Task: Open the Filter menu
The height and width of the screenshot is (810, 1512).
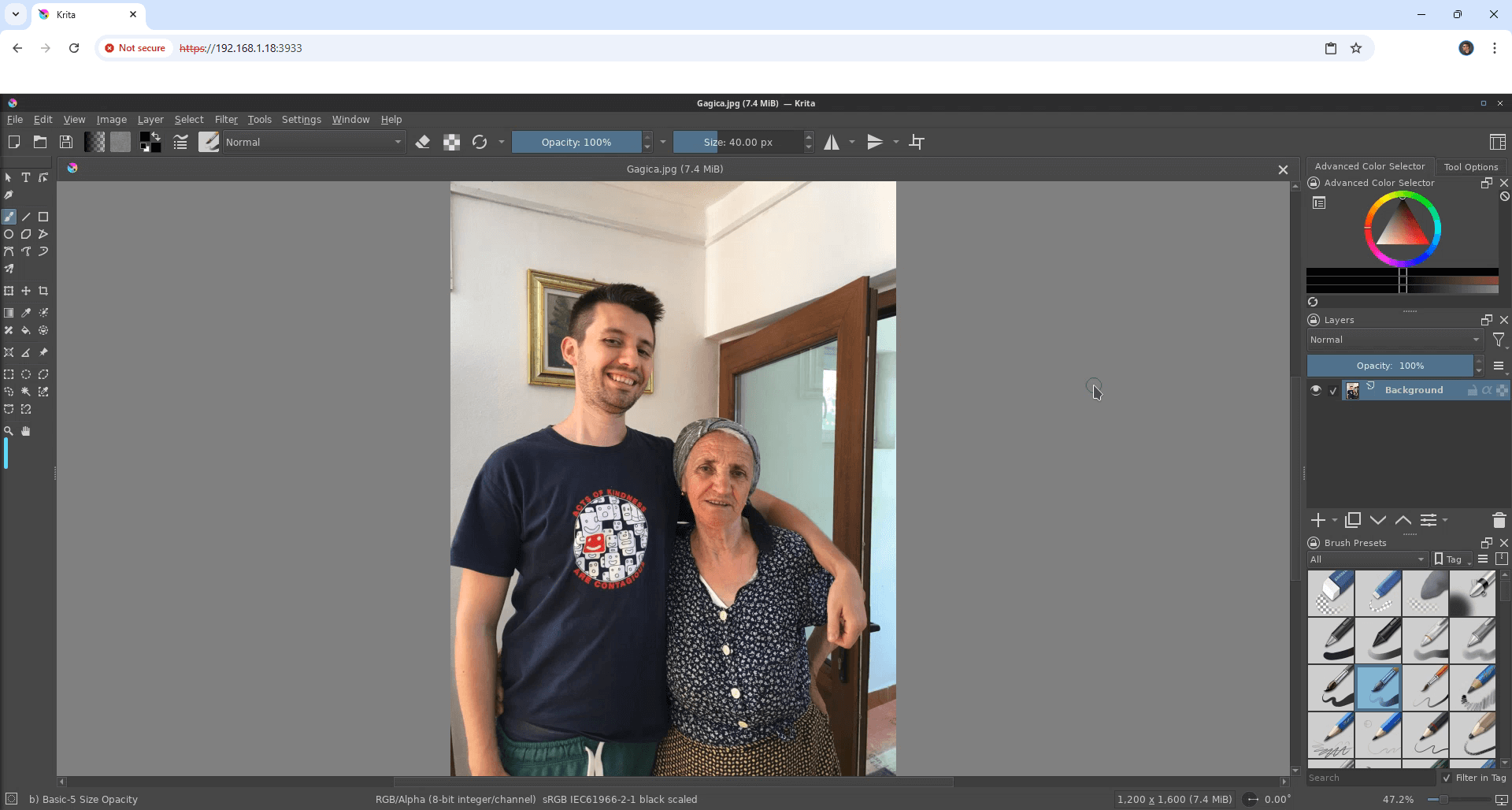Action: click(226, 120)
